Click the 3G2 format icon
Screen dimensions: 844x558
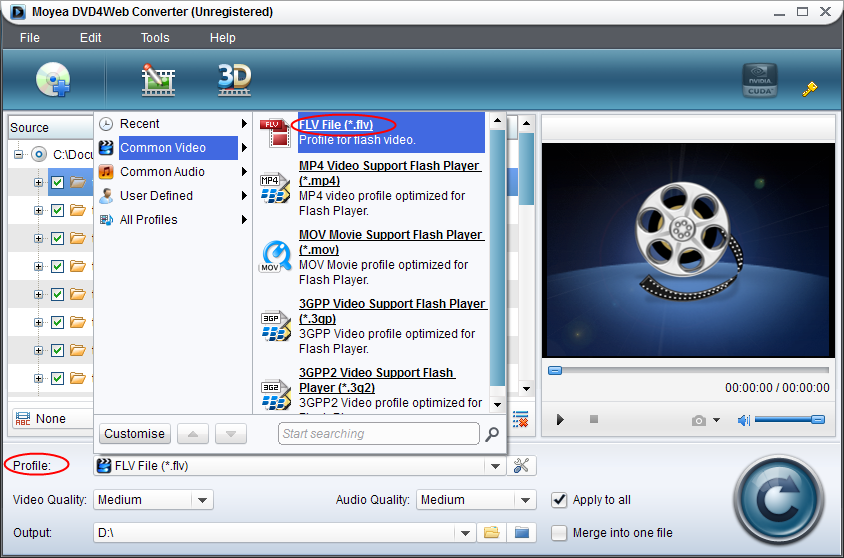coord(275,395)
